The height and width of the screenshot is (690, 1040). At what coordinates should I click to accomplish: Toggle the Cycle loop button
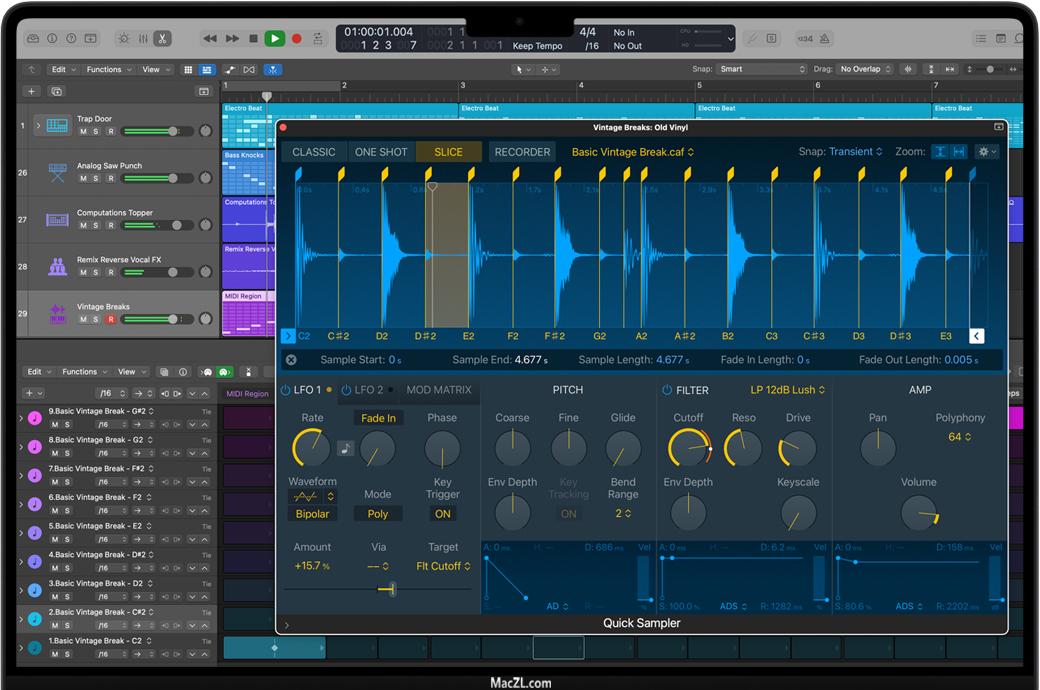pyautogui.click(x=318, y=38)
